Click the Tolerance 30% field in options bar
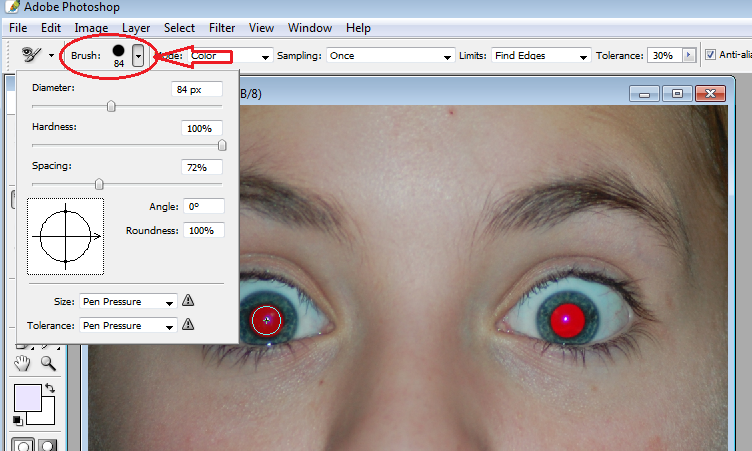752x451 pixels. 665,56
